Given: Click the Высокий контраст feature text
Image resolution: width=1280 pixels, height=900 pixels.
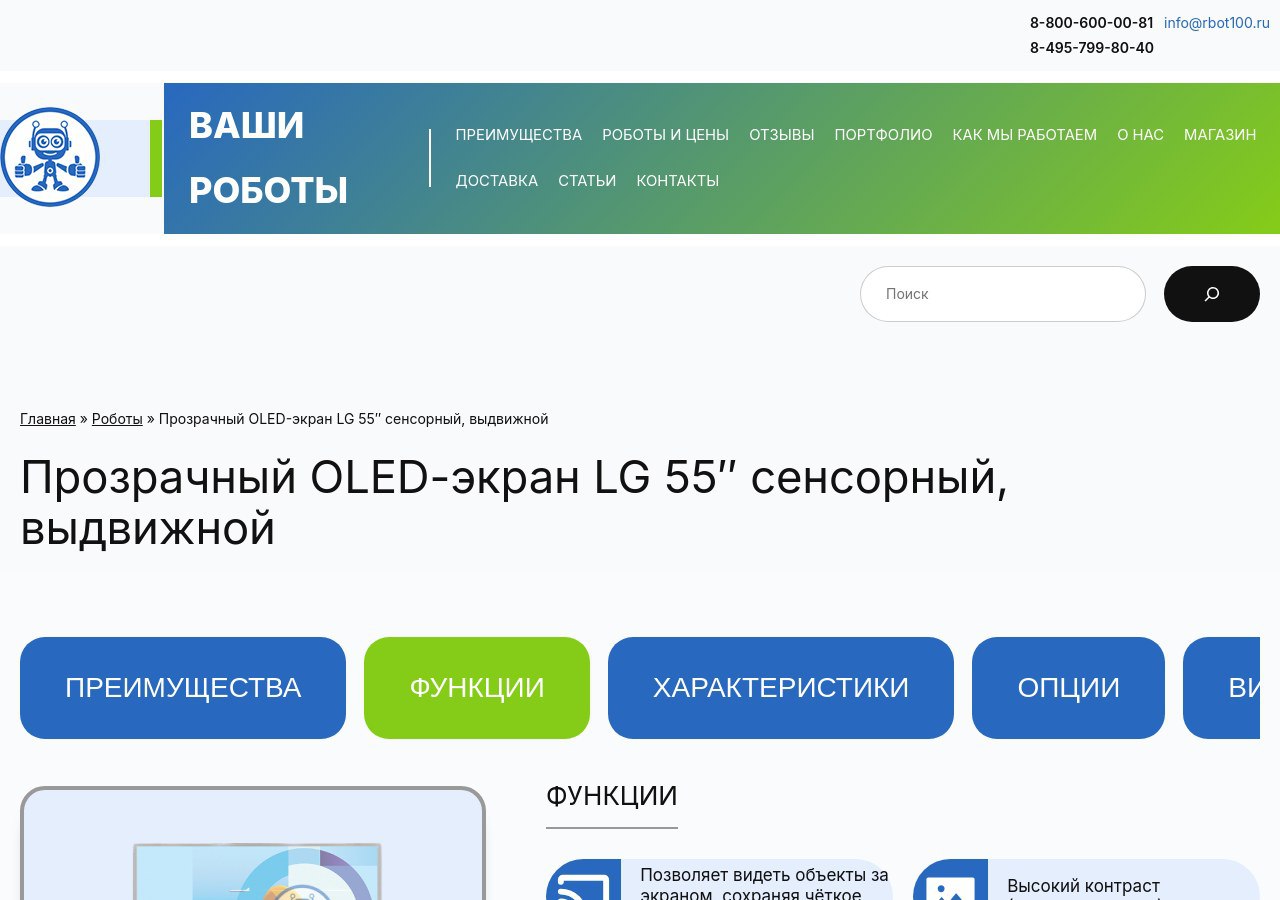Looking at the screenshot, I should 1083,886.
